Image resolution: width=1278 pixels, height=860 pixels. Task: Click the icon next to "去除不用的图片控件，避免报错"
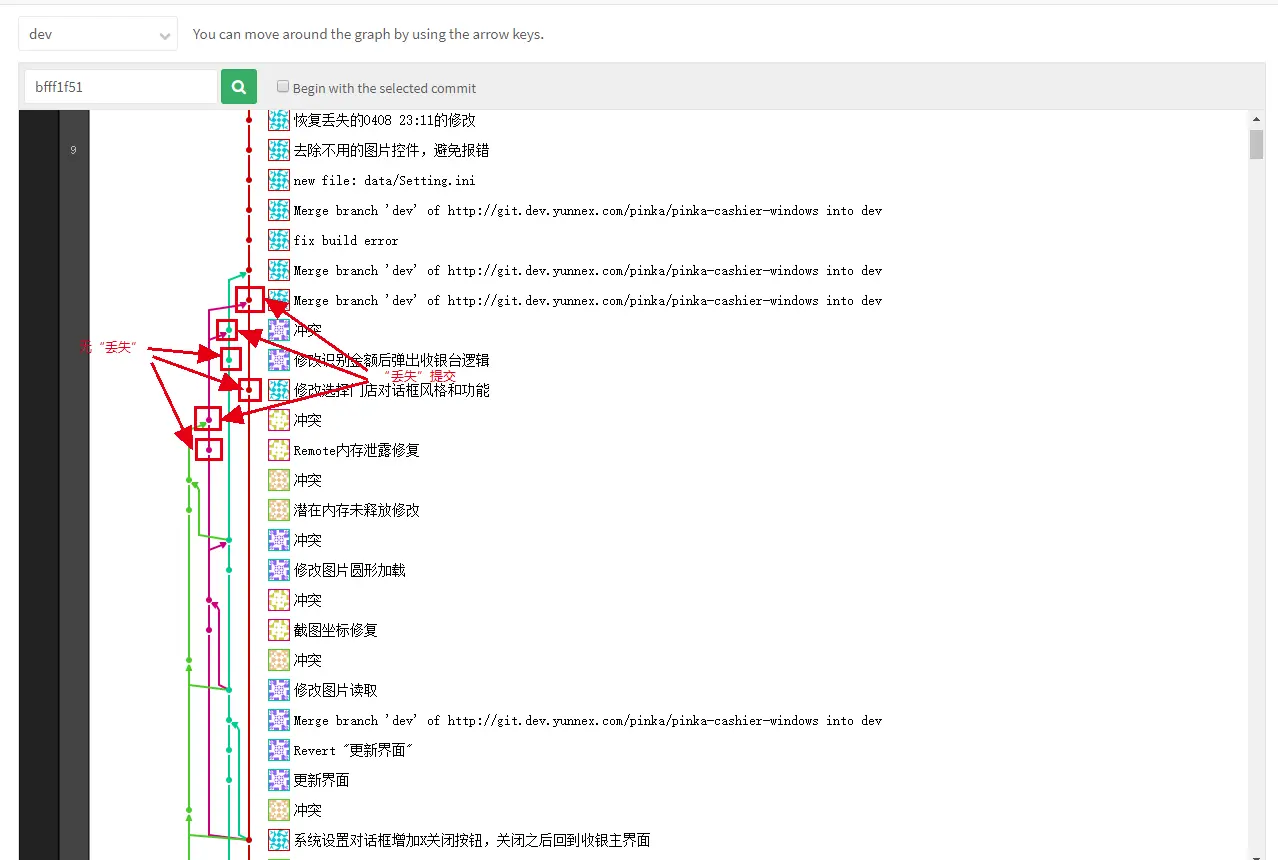pos(277,150)
